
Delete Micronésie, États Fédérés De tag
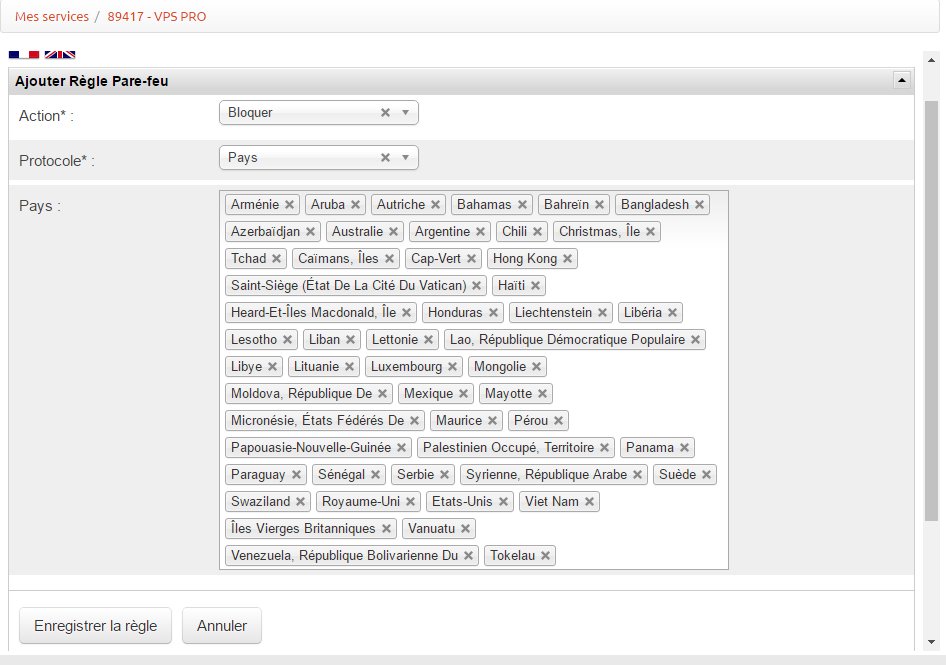[414, 421]
